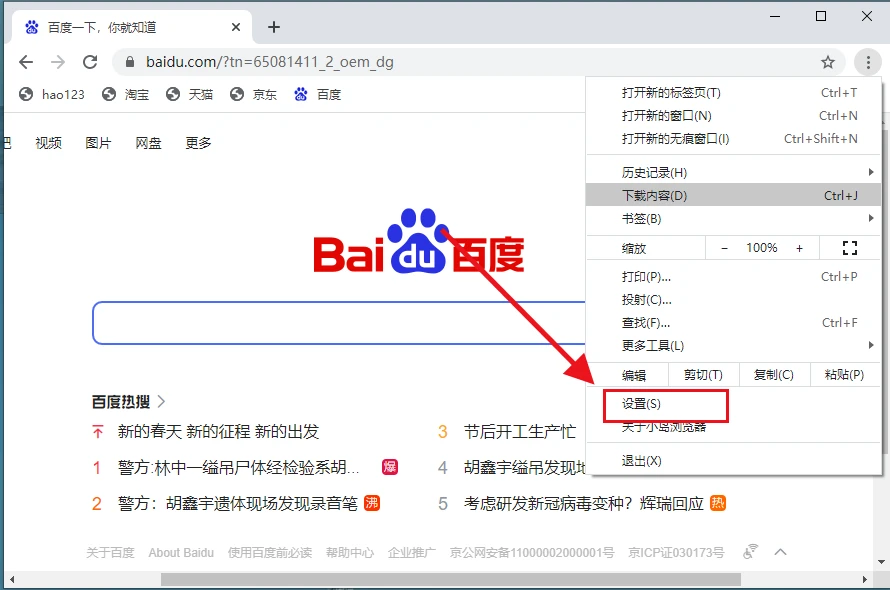
Task: Click the horizontal scrollbar thumb
Action: (451, 579)
